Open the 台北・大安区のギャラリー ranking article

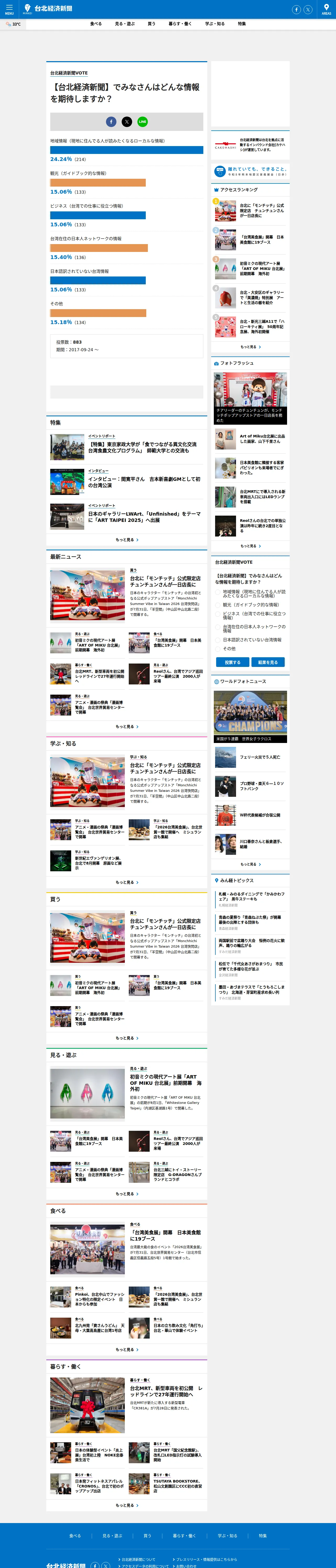262,298
